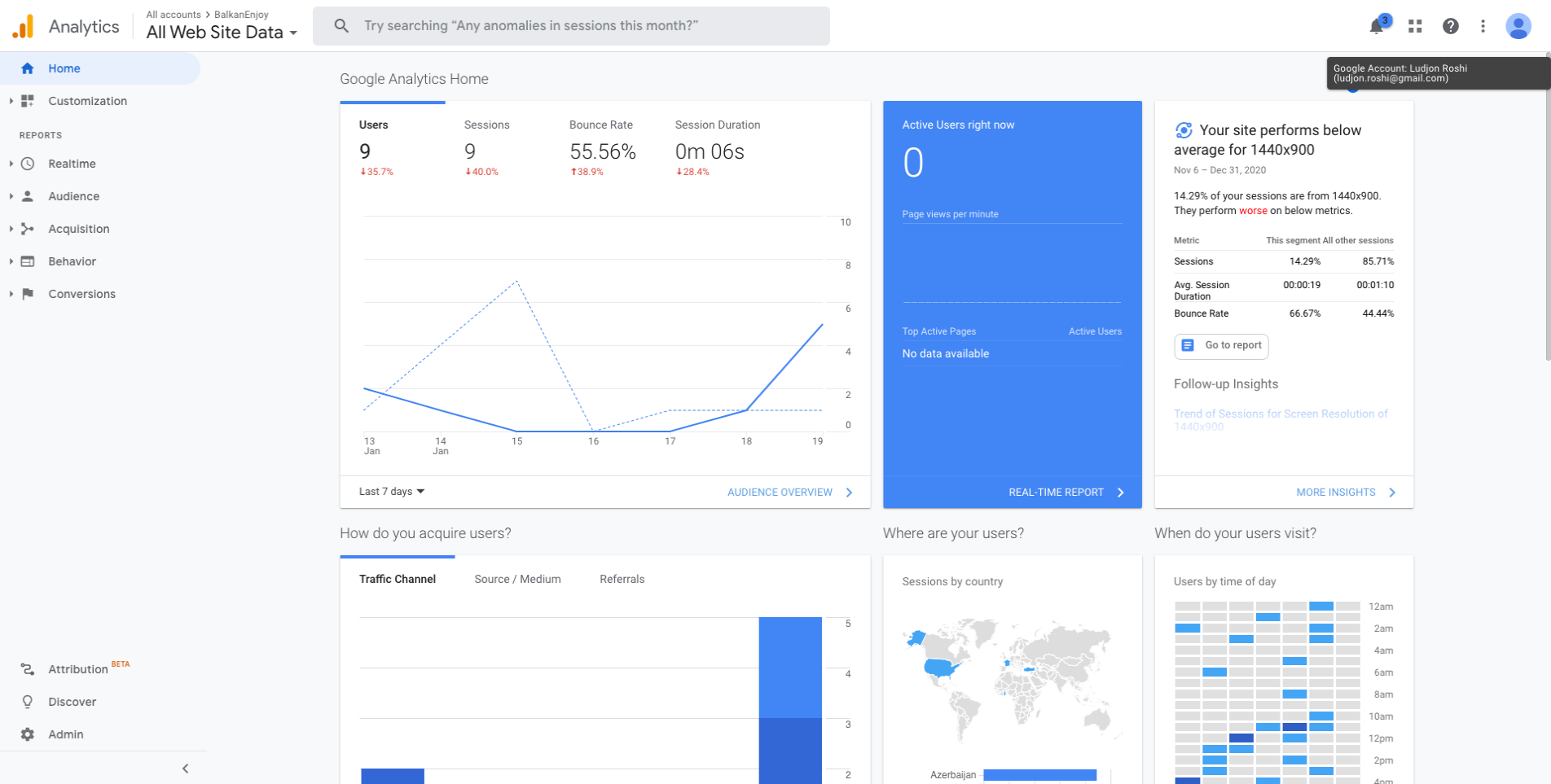Click the Behavior window icon
Image resolution: width=1551 pixels, height=784 pixels.
[28, 261]
